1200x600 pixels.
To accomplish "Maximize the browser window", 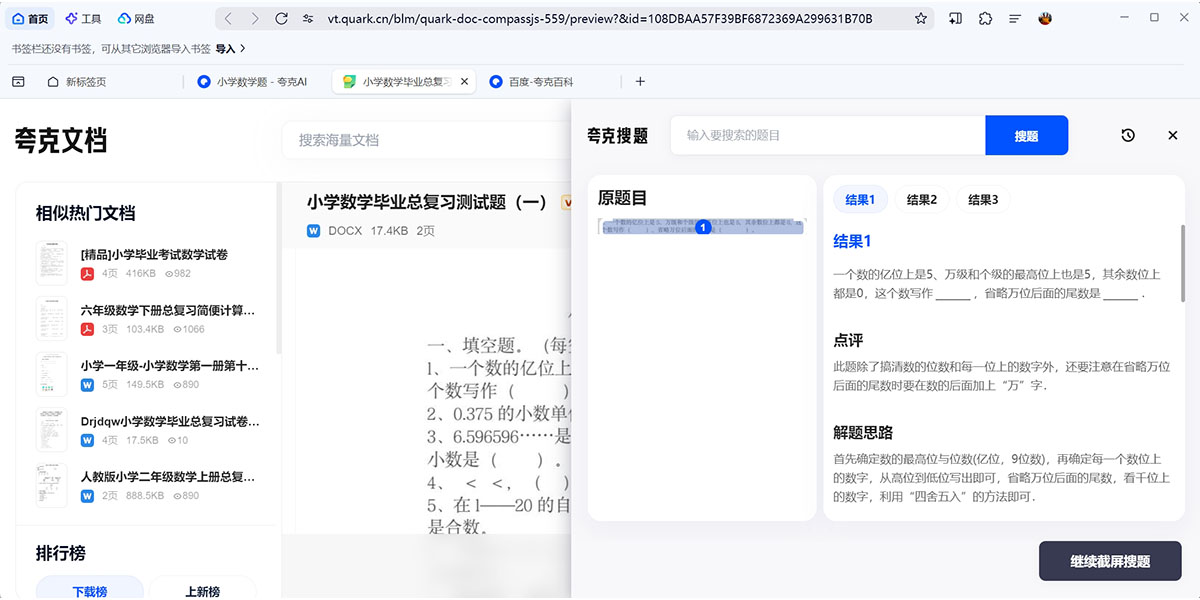I will 1155,18.
